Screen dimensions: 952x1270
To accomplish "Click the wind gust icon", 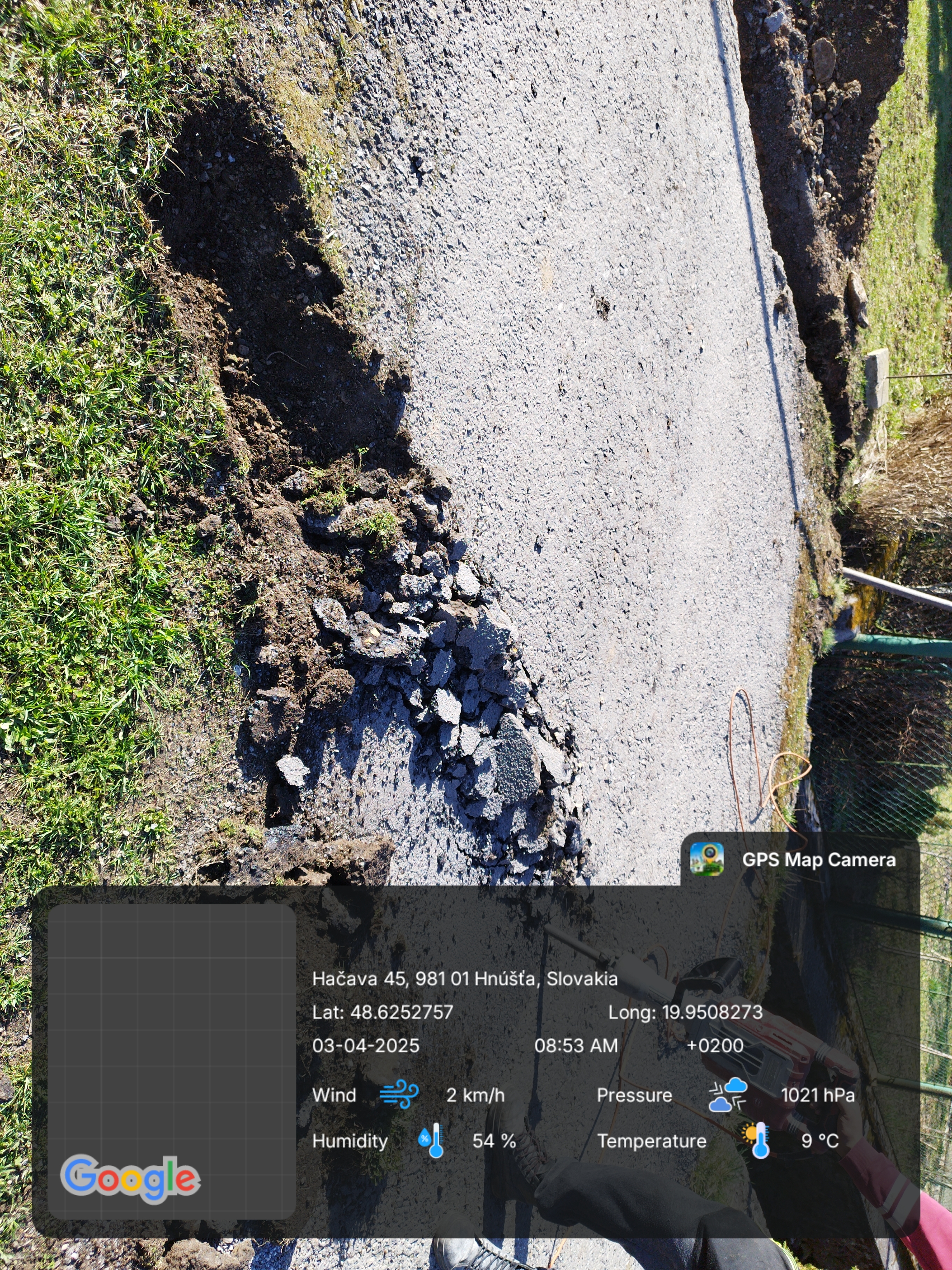I will 399,1094.
